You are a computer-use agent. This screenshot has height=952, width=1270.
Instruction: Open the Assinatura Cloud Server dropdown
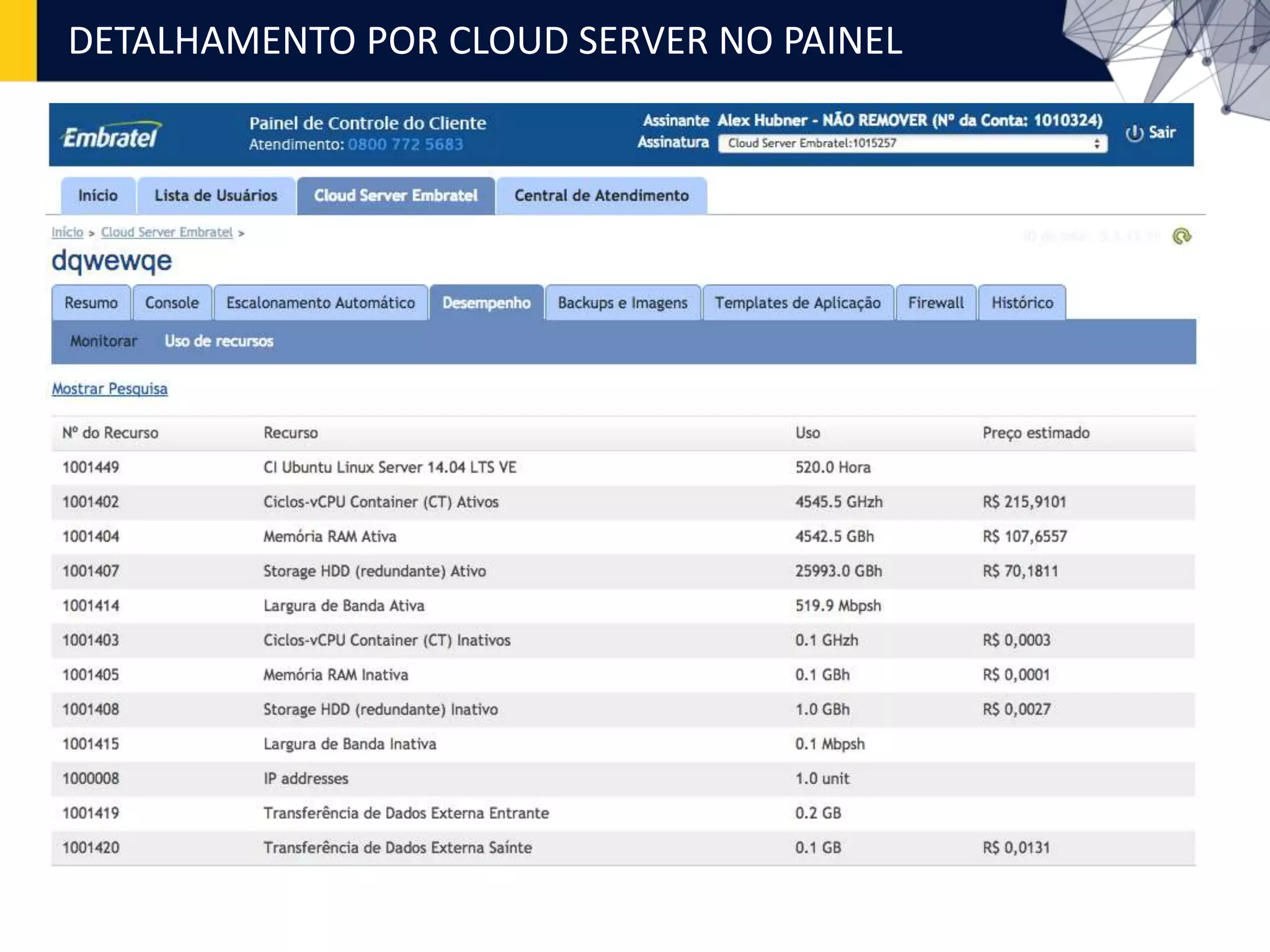coord(913,143)
